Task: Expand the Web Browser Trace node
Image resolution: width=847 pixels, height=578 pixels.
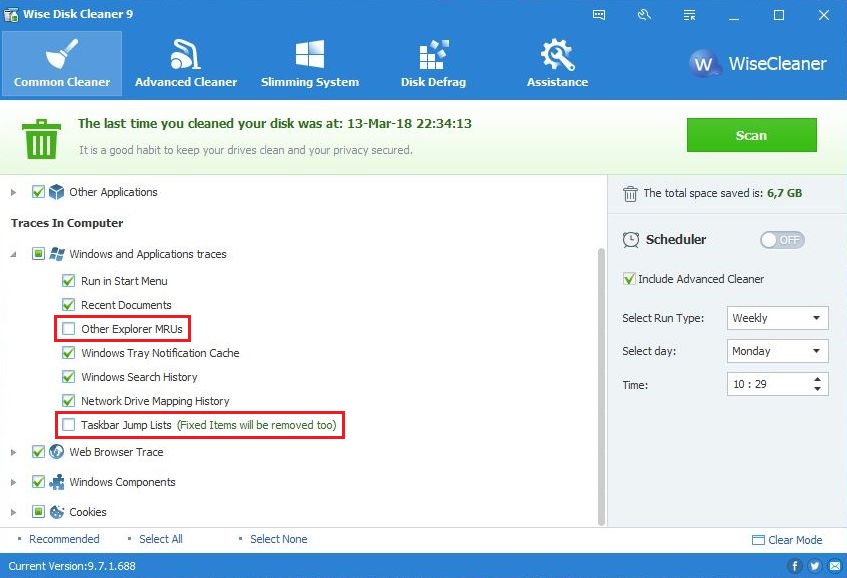Action: tap(14, 452)
